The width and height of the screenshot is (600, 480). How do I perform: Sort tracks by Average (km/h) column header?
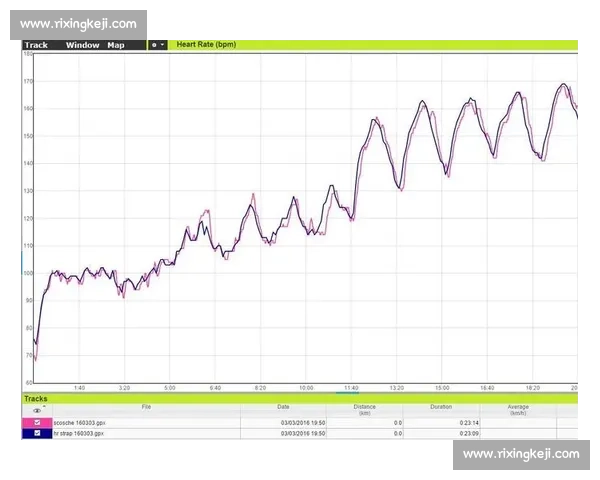(518, 410)
